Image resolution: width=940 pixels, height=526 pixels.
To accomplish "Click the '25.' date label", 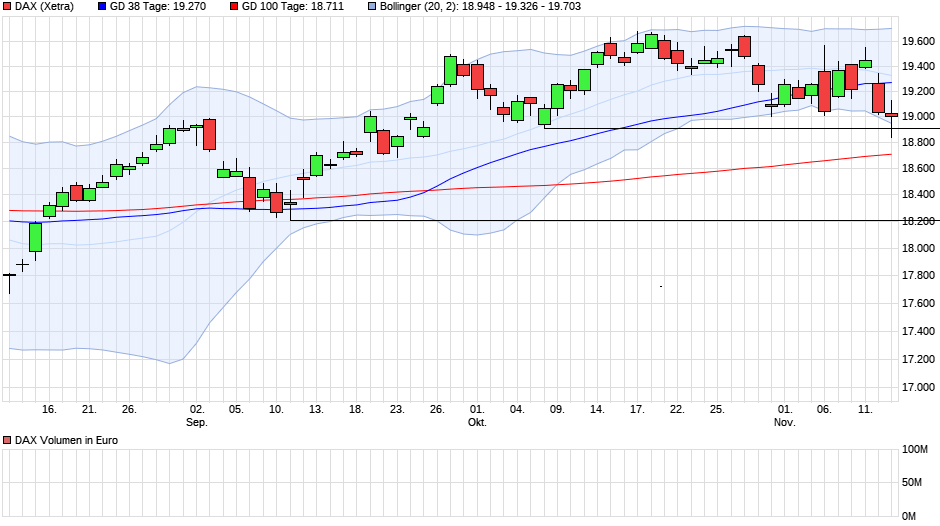I will (x=718, y=409).
